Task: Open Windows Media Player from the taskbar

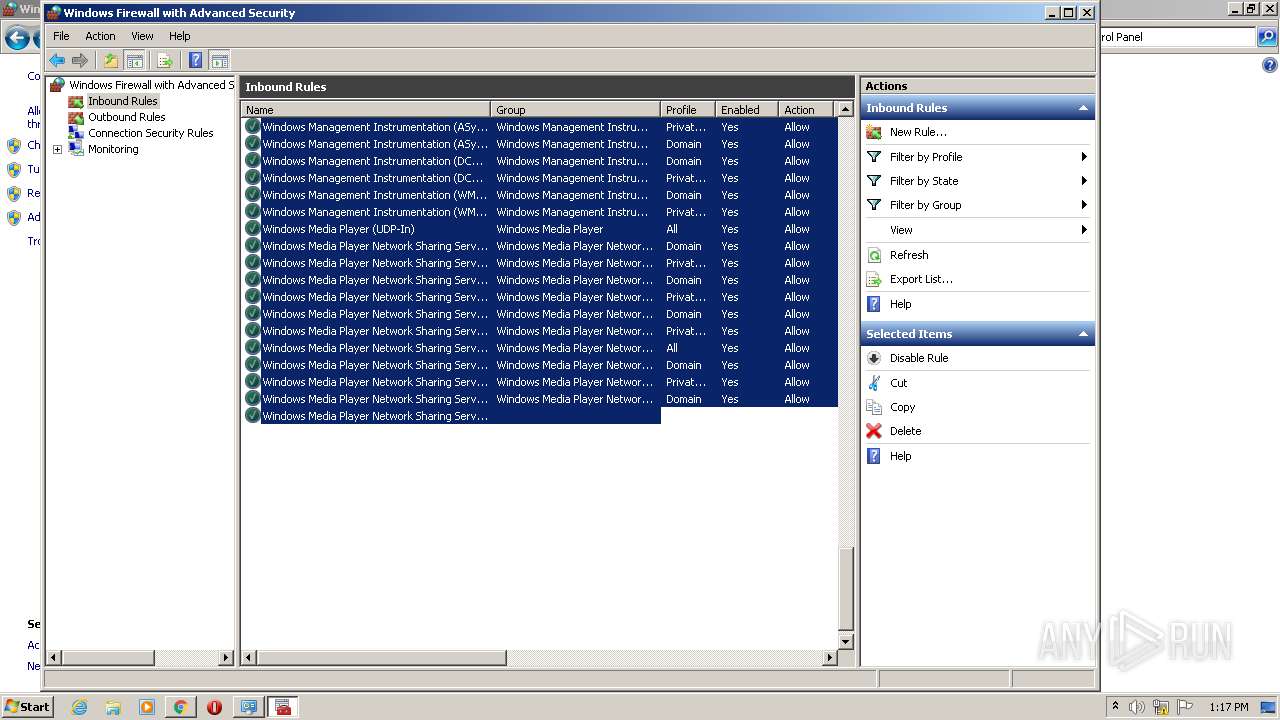Action: [147, 707]
